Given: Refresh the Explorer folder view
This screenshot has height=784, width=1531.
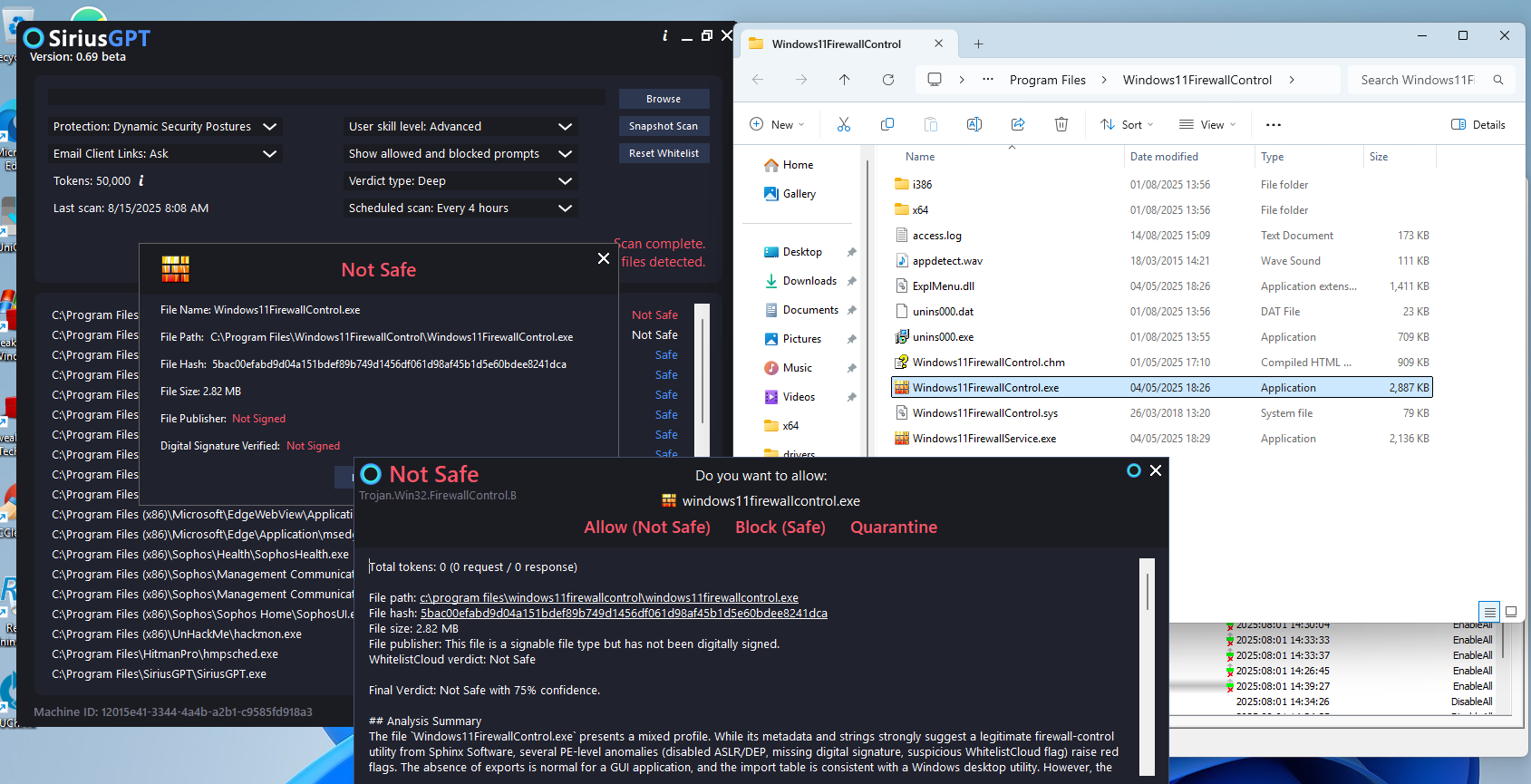Looking at the screenshot, I should [x=888, y=80].
